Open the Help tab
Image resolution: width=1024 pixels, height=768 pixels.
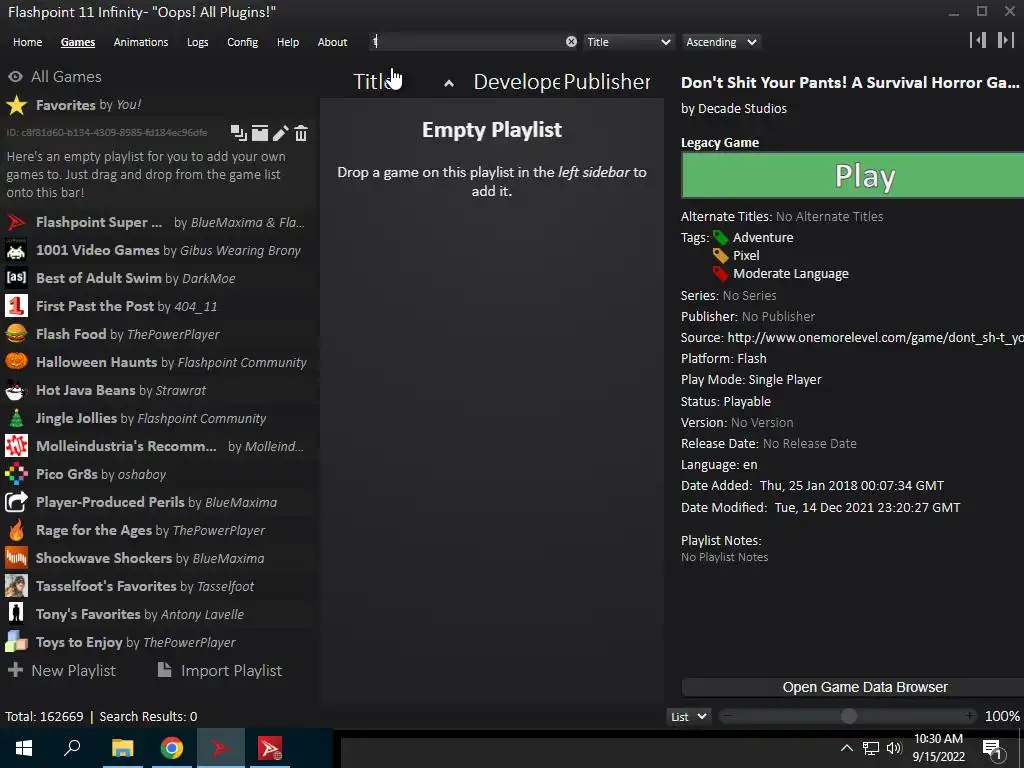[287, 42]
